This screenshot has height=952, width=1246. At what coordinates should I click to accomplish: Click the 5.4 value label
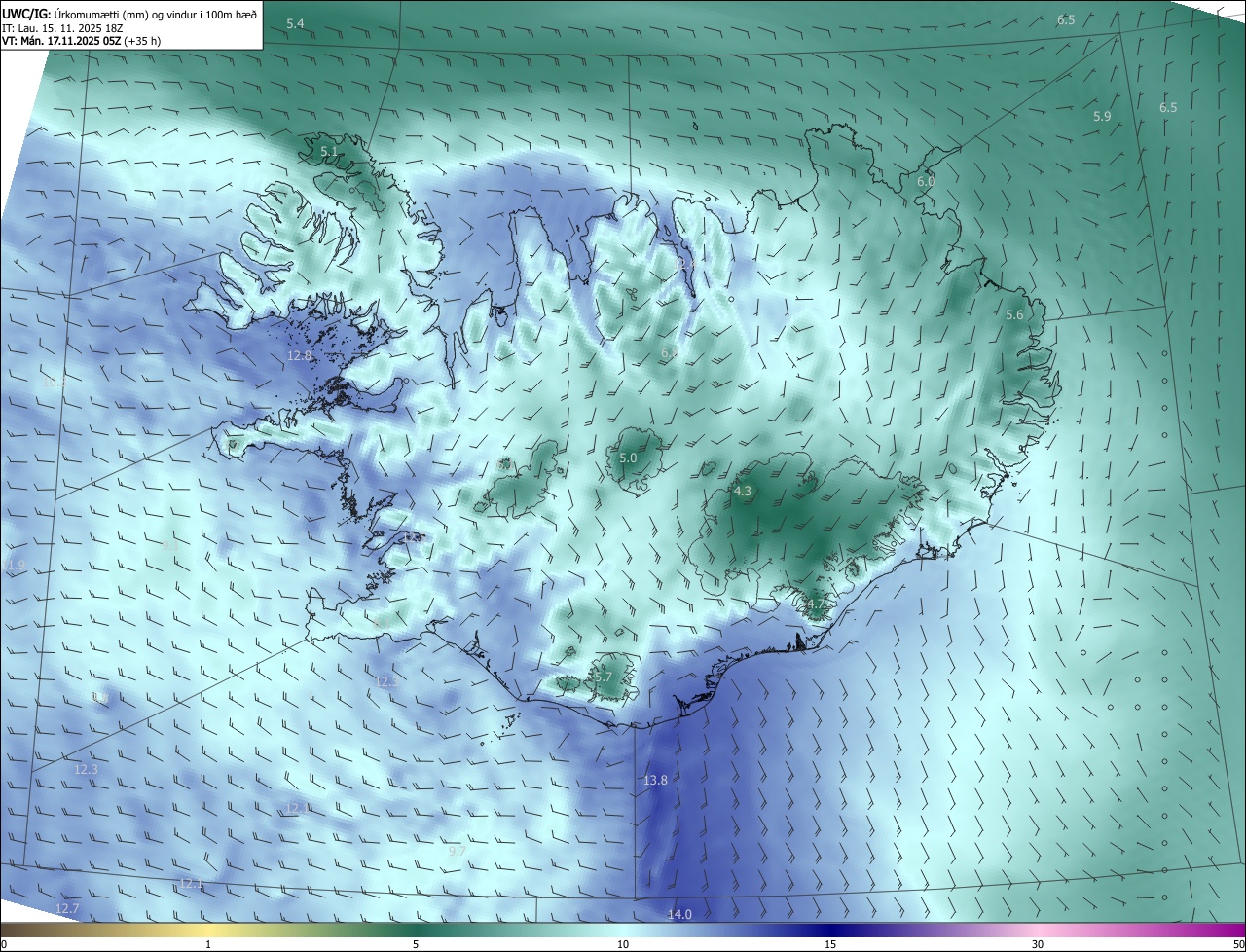coord(295,23)
